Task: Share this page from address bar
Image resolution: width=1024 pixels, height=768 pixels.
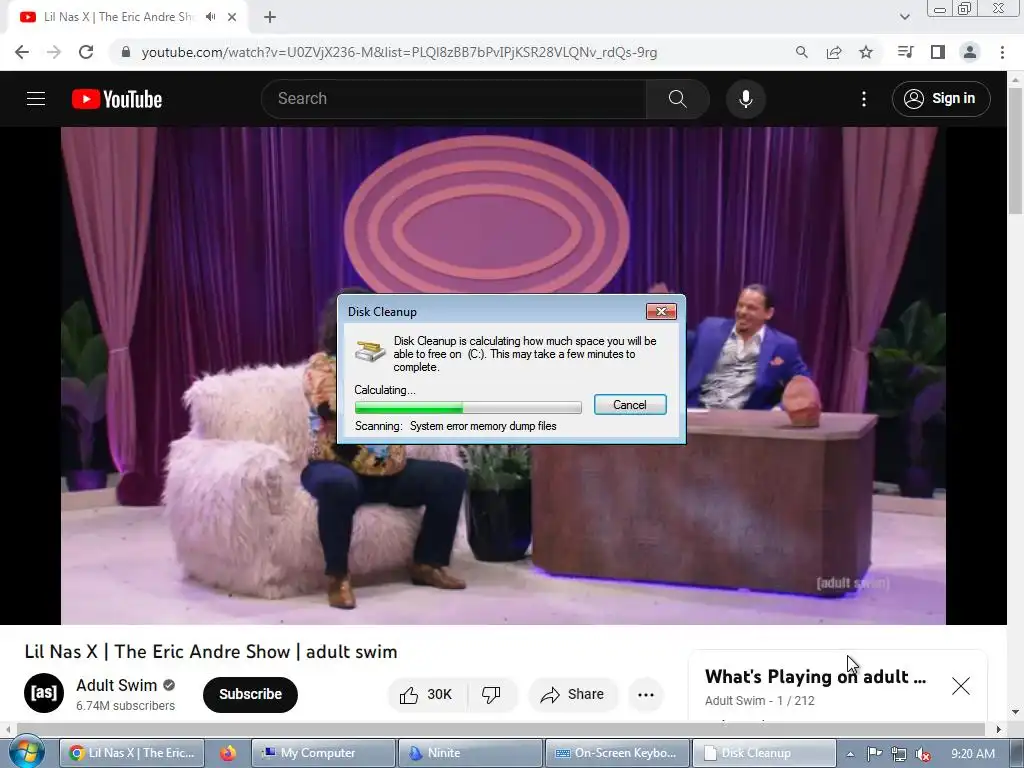Action: coord(834,52)
